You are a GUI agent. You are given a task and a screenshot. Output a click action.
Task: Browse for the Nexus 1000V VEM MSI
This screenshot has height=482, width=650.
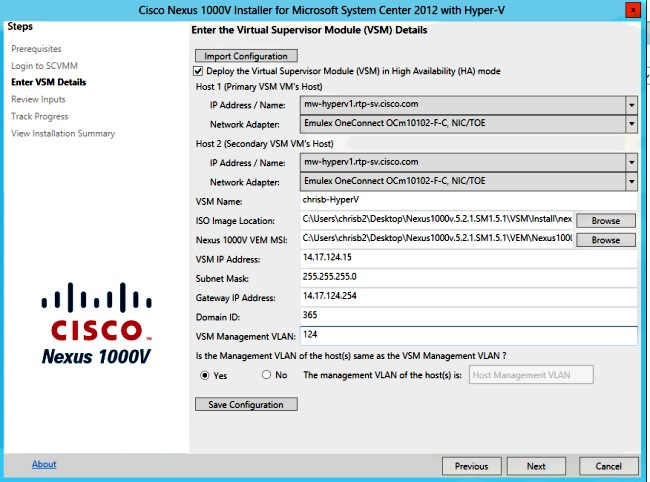click(x=606, y=240)
